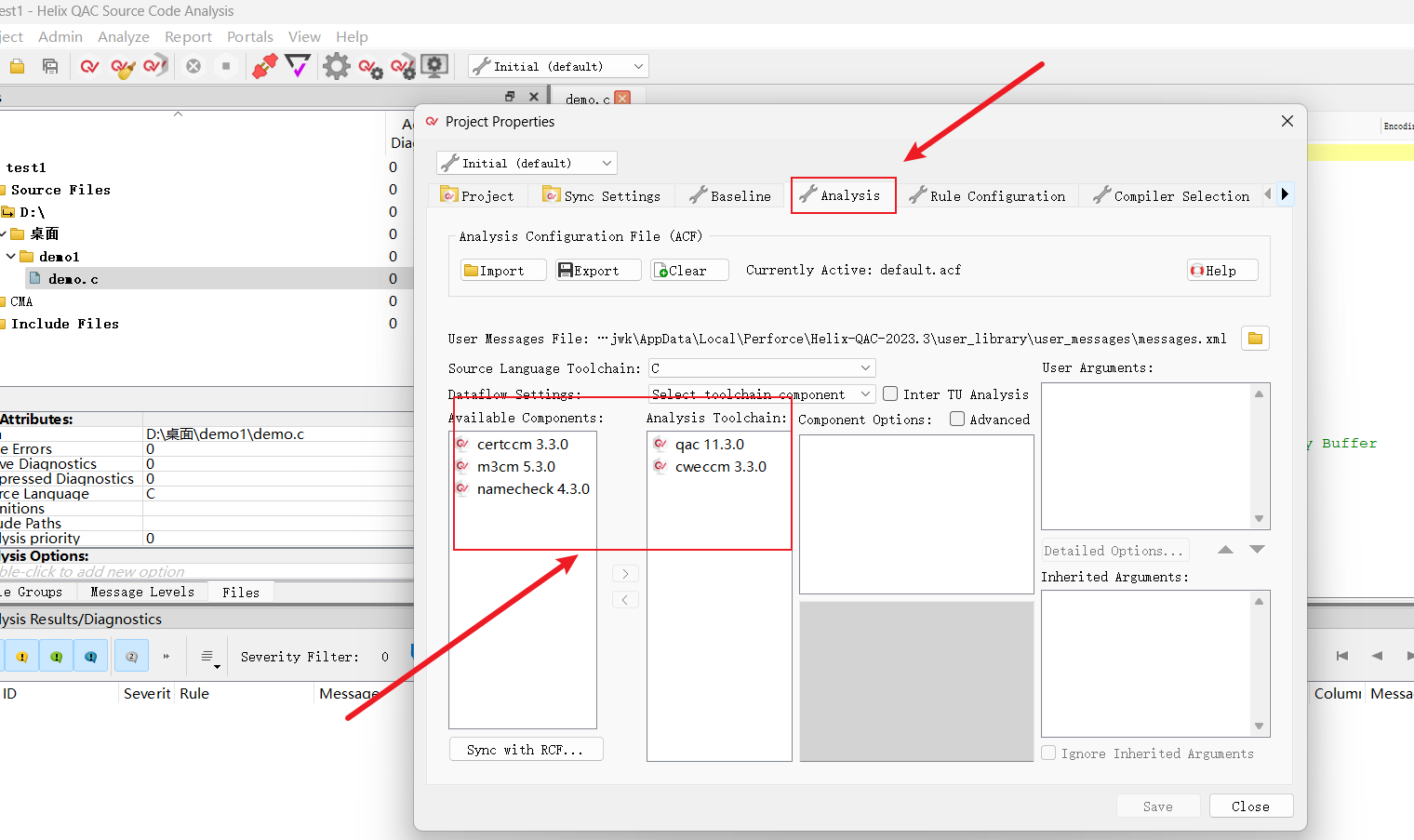
Task: Click the green exclamation bubble filter icon
Action: (56, 657)
